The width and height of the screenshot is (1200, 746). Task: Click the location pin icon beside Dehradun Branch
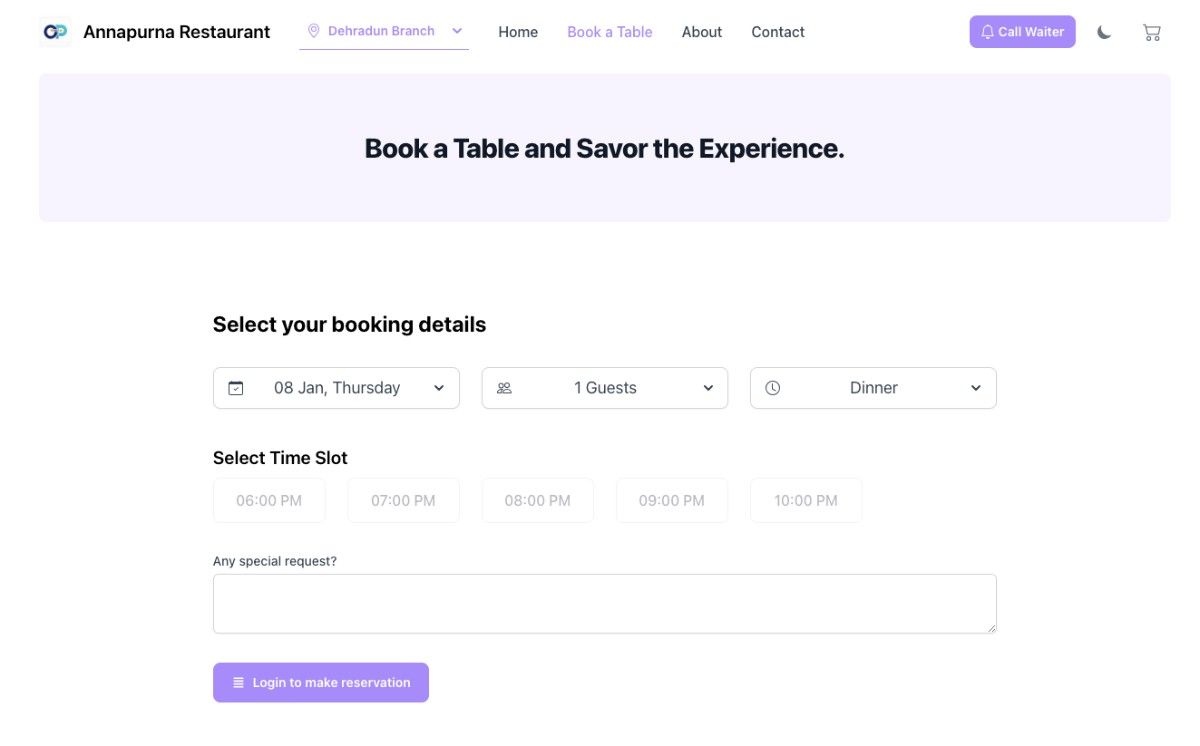(314, 31)
